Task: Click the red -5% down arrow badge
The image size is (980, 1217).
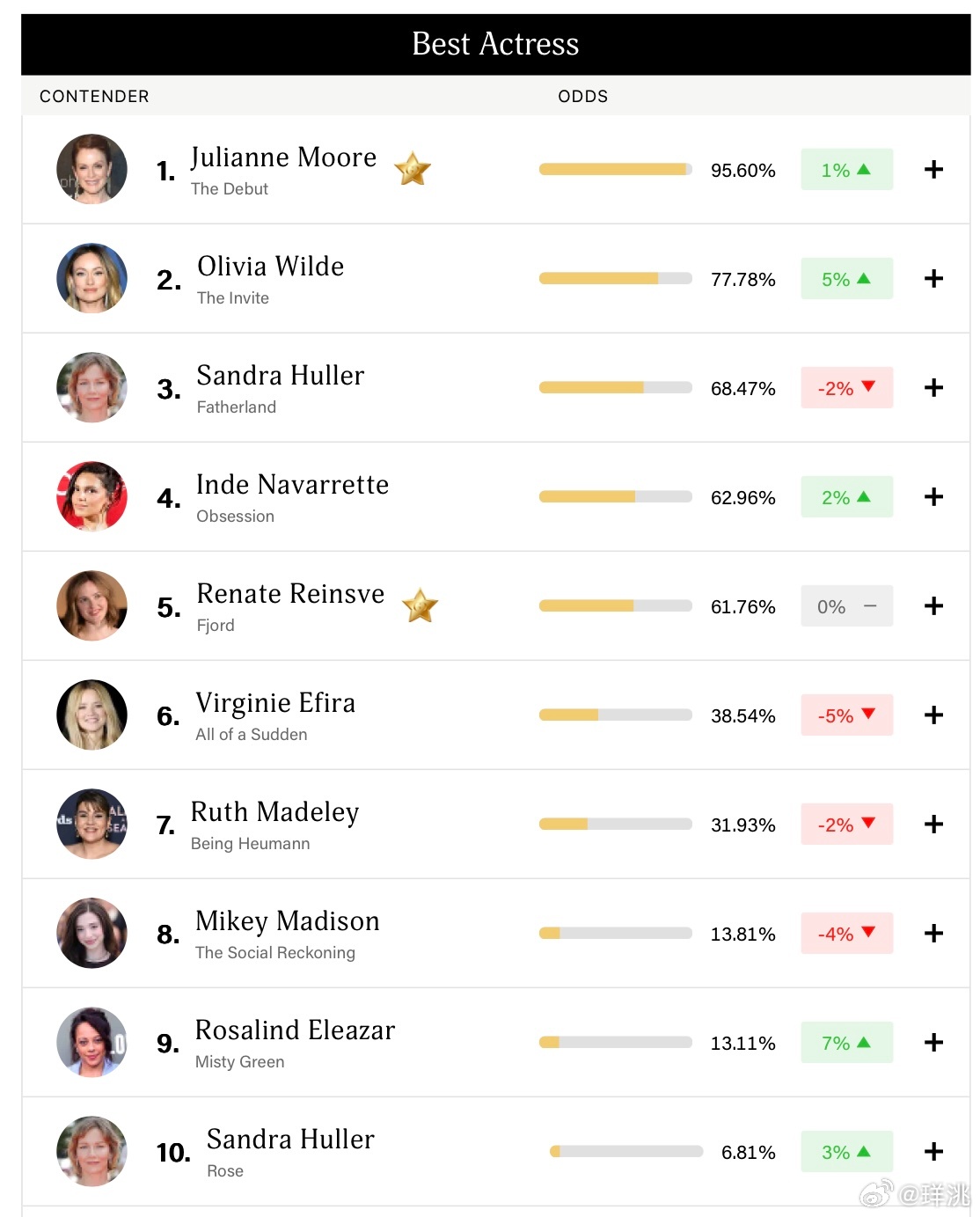Action: (x=846, y=715)
